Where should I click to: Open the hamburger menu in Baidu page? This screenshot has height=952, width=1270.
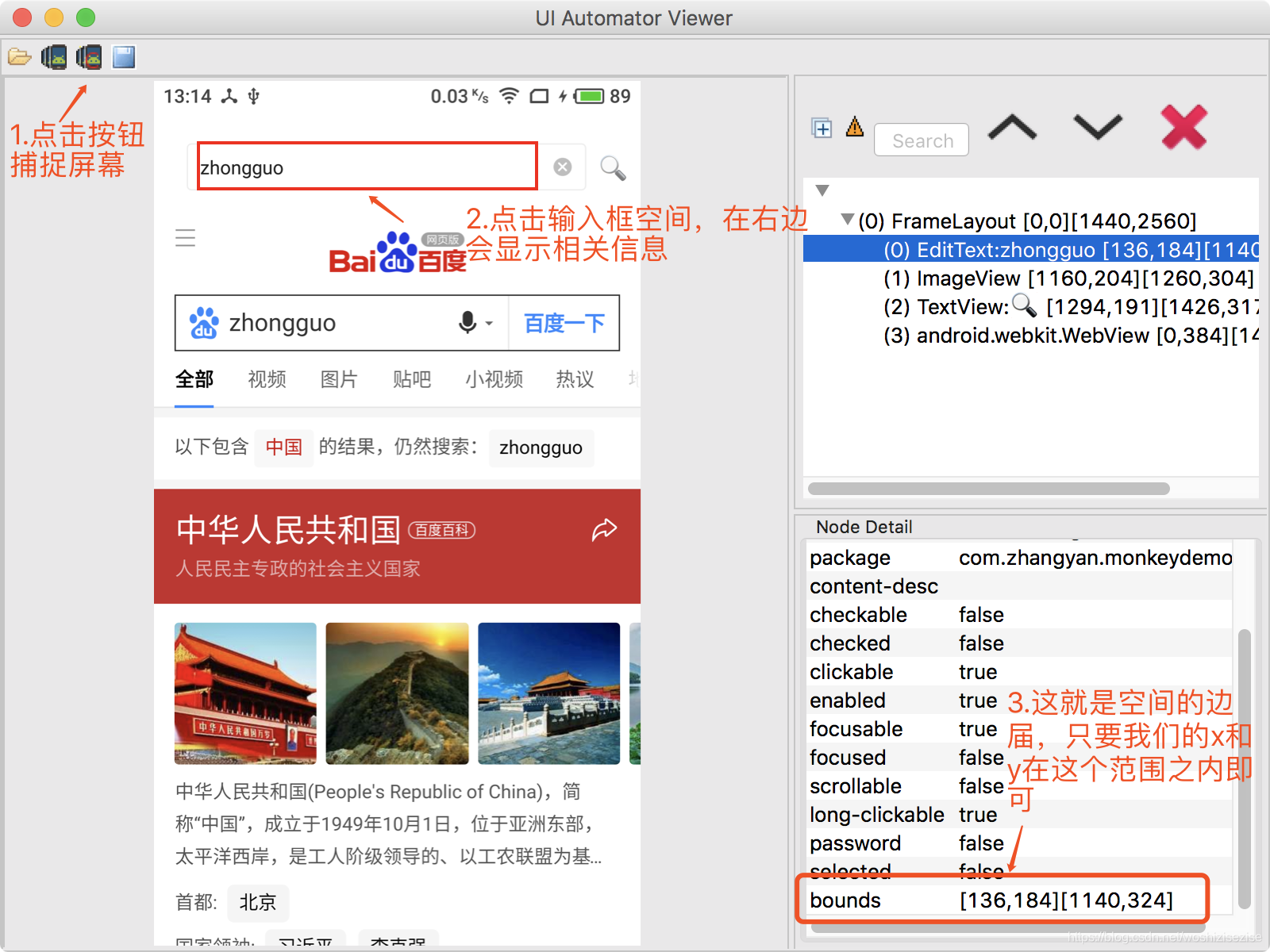point(185,237)
